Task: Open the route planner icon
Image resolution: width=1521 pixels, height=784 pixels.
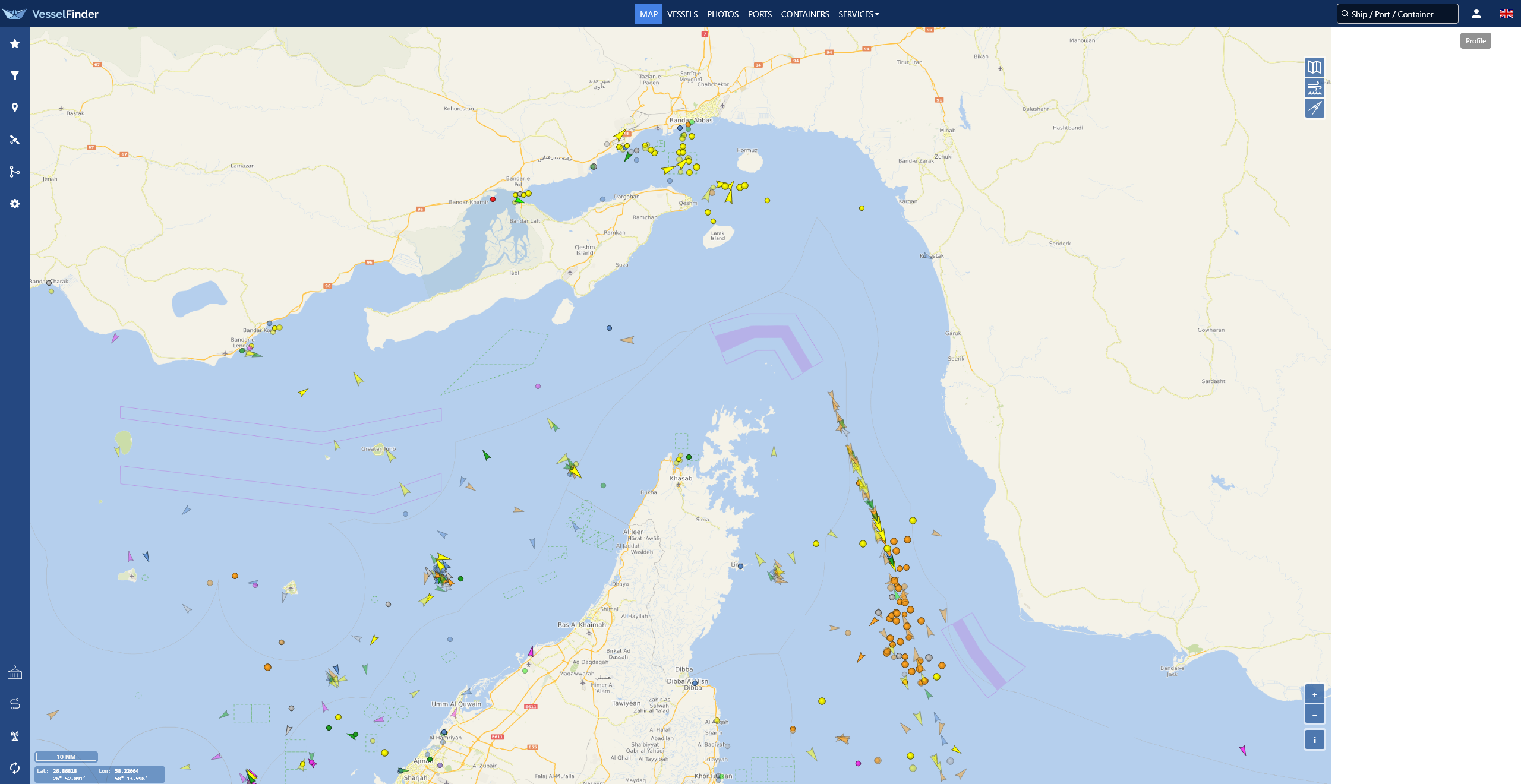Action: (15, 704)
